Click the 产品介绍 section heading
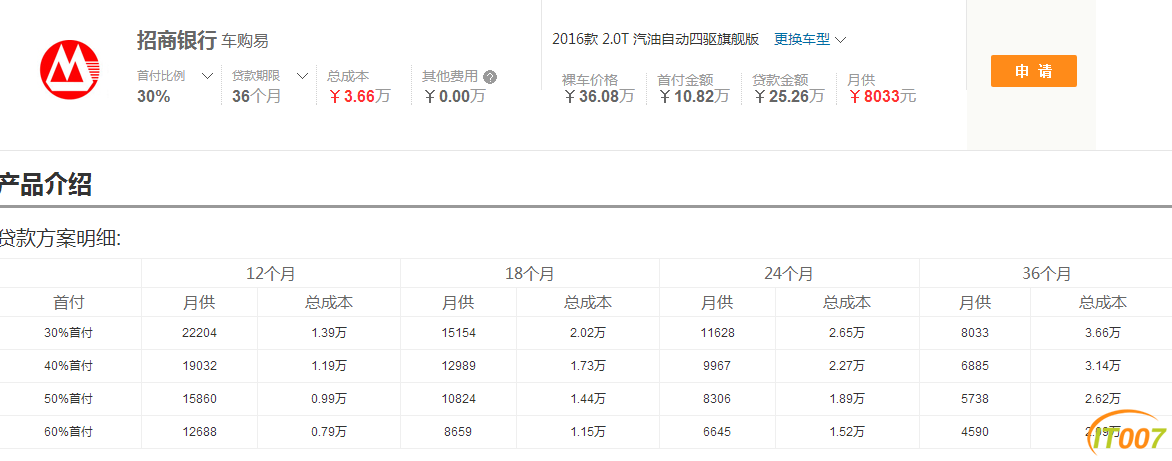 click(x=46, y=184)
